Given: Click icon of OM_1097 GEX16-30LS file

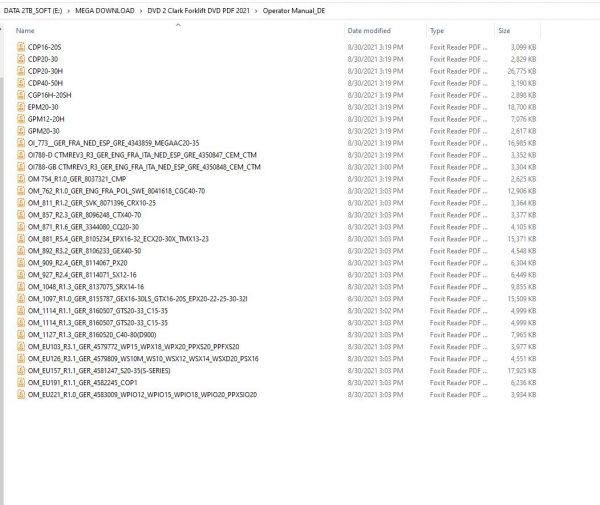Looking at the screenshot, I should [x=21, y=299].
